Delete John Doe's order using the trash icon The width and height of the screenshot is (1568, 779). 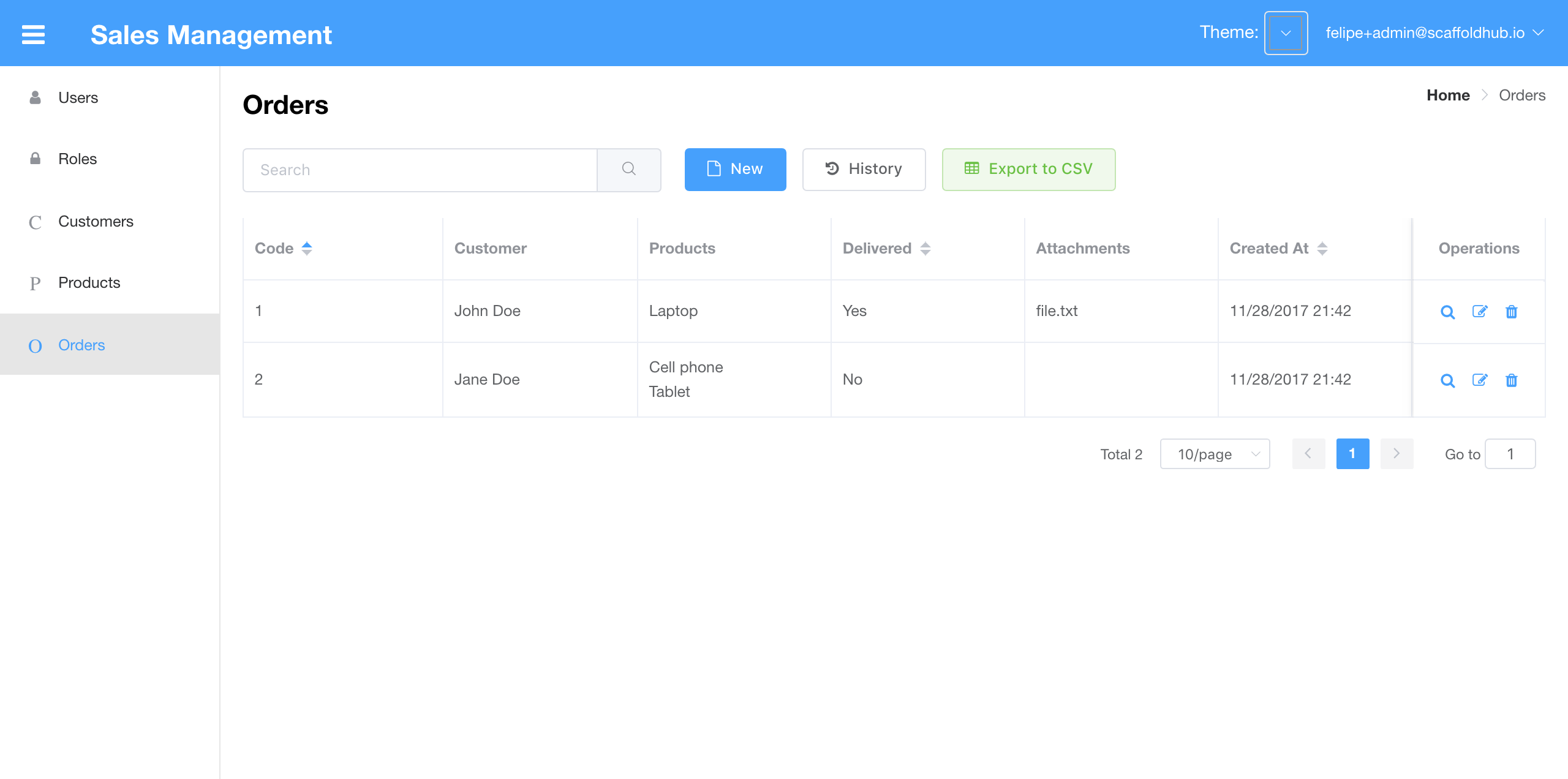click(x=1511, y=312)
